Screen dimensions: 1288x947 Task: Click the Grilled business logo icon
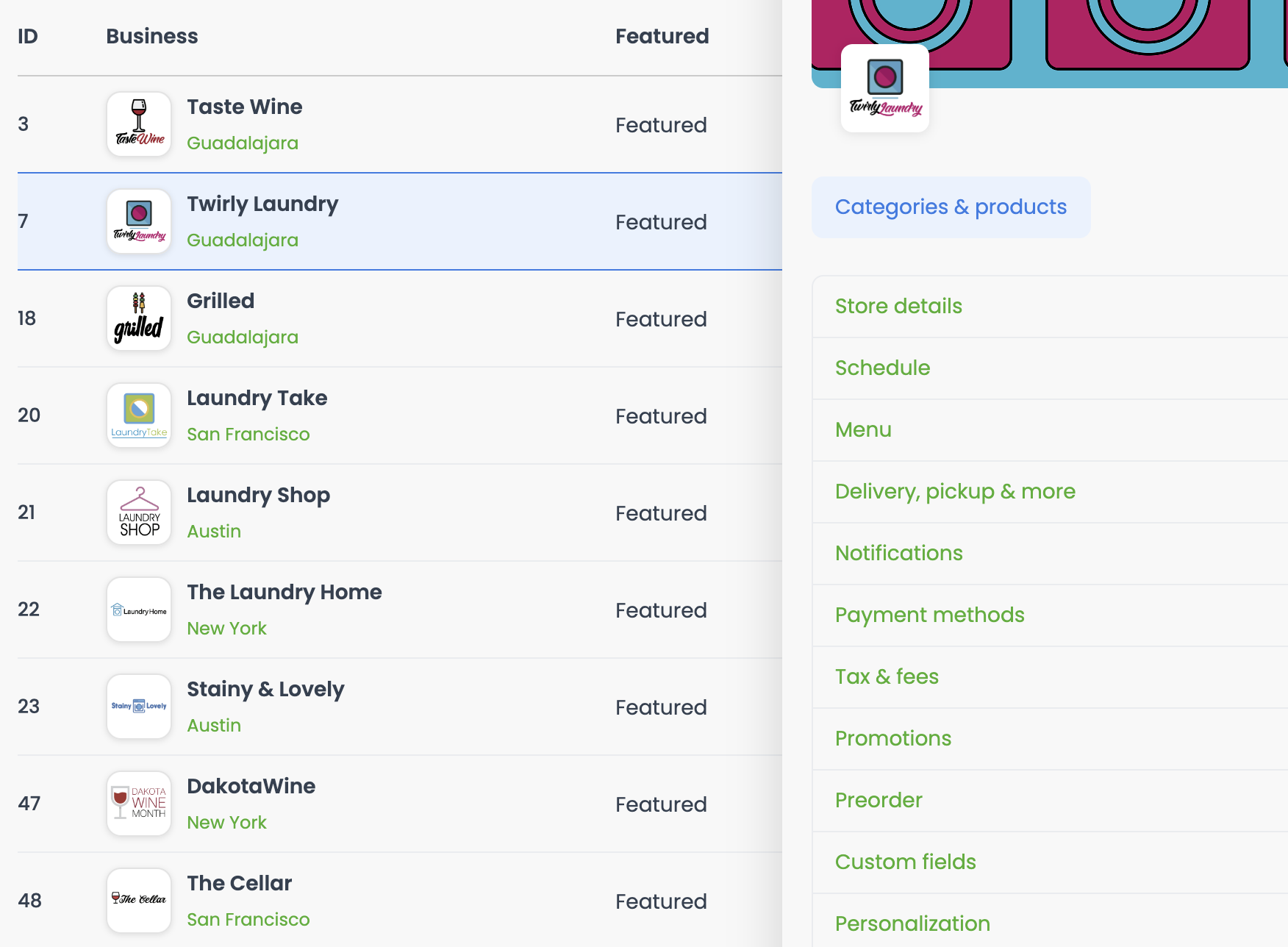[x=139, y=318]
